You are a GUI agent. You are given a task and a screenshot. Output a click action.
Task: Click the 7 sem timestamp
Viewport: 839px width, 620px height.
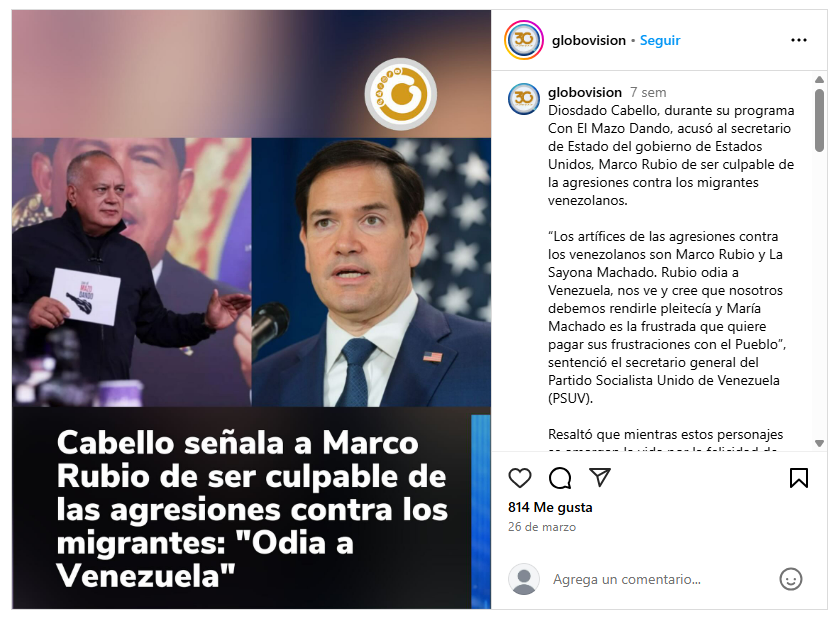pos(648,93)
